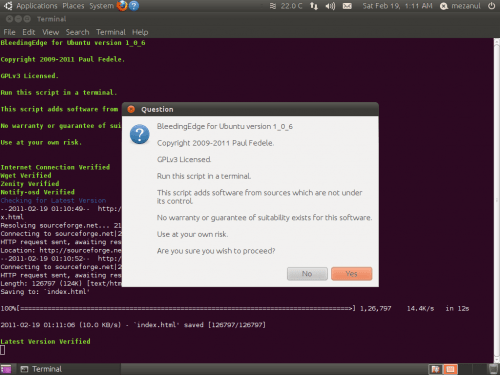This screenshot has width=500, height=375.
Task: Launch Firefox from the top panel
Action: [x=122, y=6]
